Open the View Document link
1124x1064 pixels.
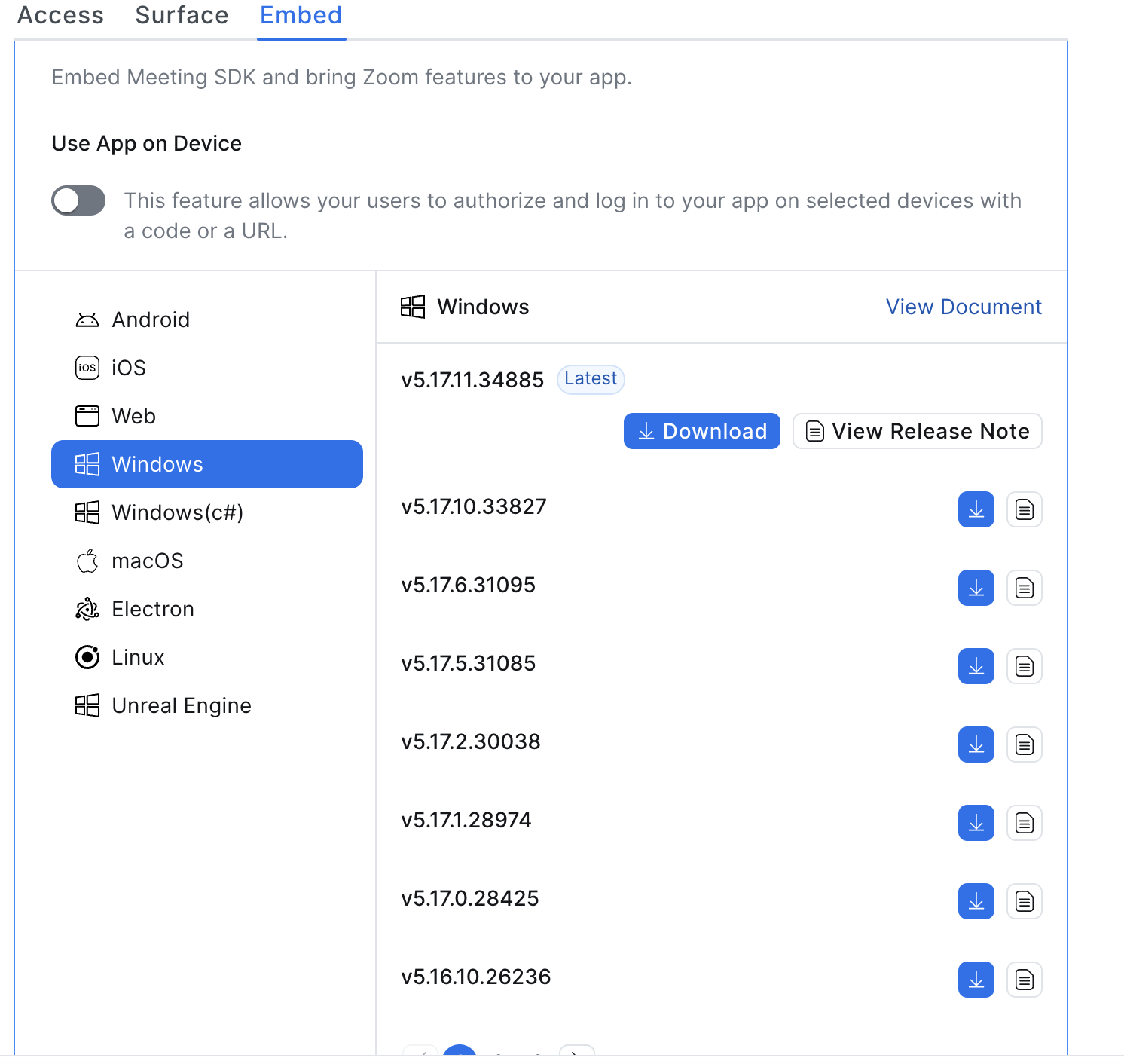(963, 307)
